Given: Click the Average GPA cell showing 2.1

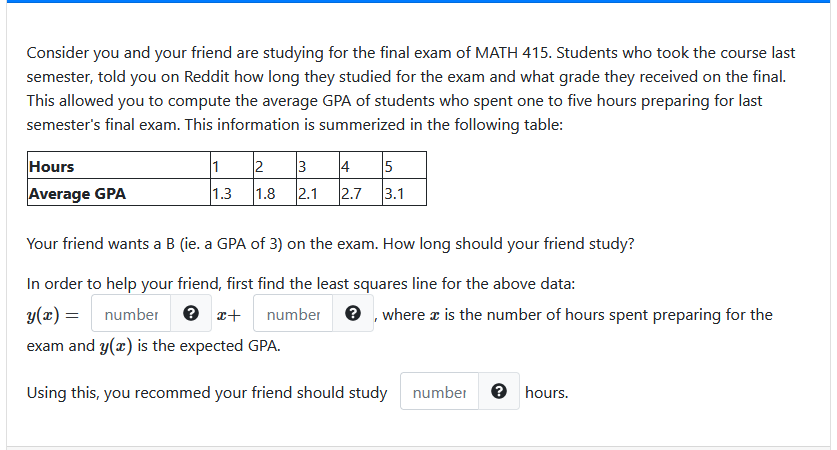Looking at the screenshot, I should click(318, 192).
